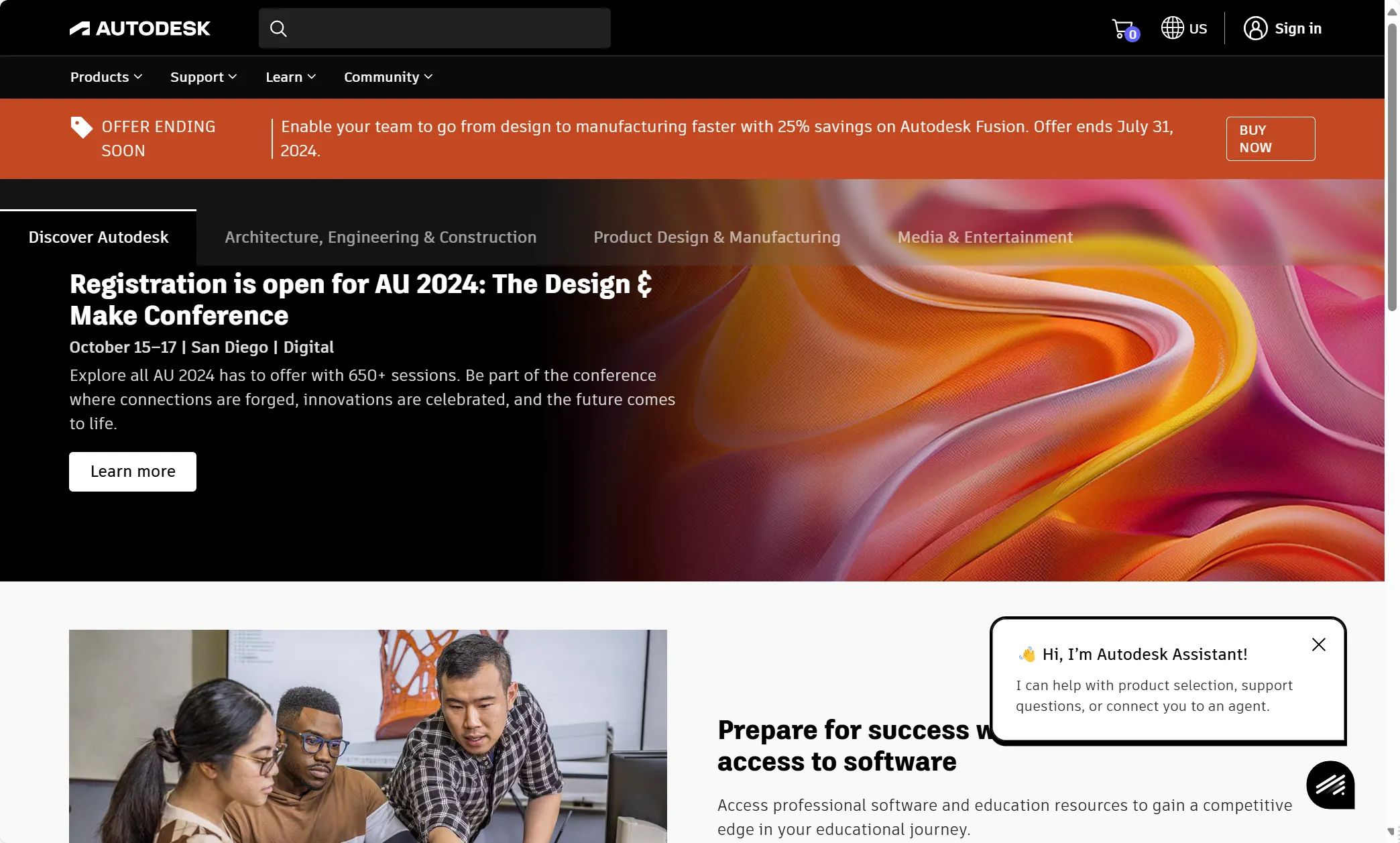Click the Learn more button
Screen dimensions: 1400x843
tap(133, 471)
